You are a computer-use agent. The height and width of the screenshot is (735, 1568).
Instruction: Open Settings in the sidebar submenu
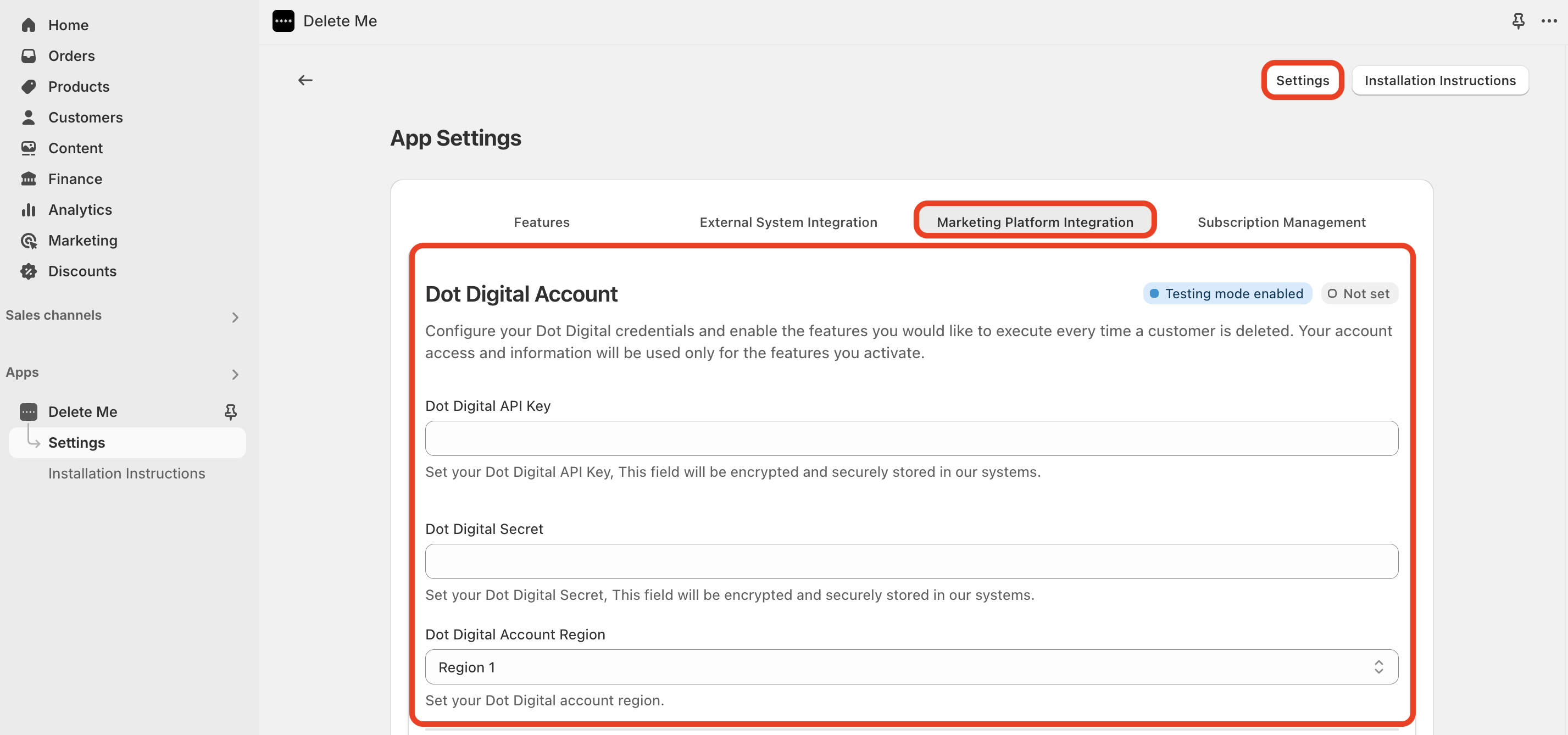[x=127, y=442]
